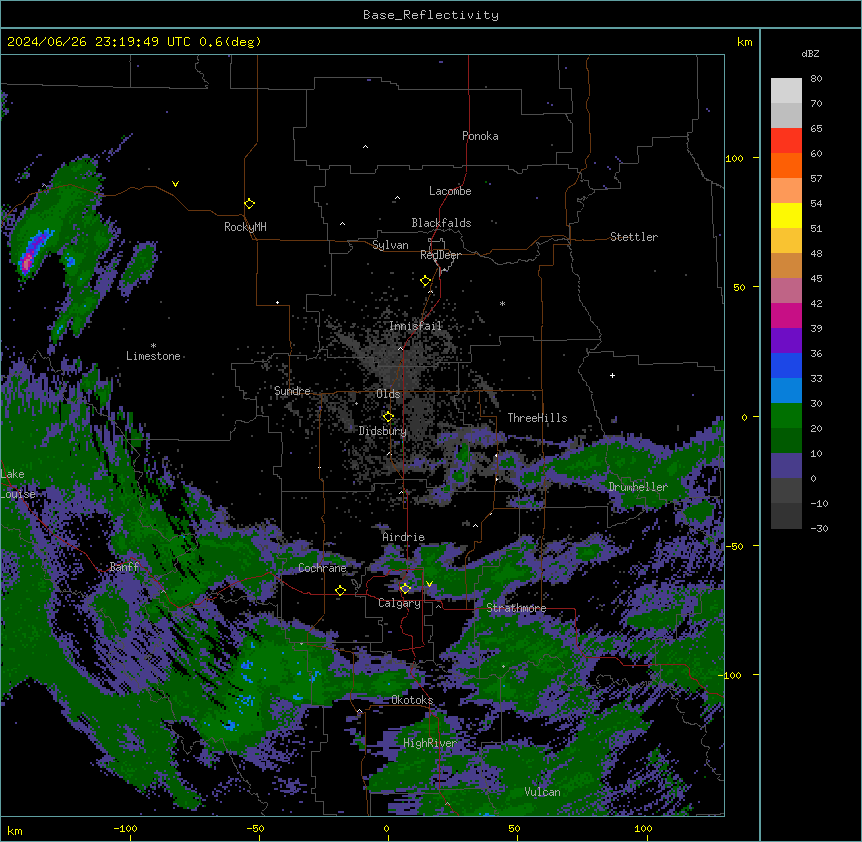The height and width of the screenshot is (842, 862).
Task: Click the Didsbury label
Action: 382,431
